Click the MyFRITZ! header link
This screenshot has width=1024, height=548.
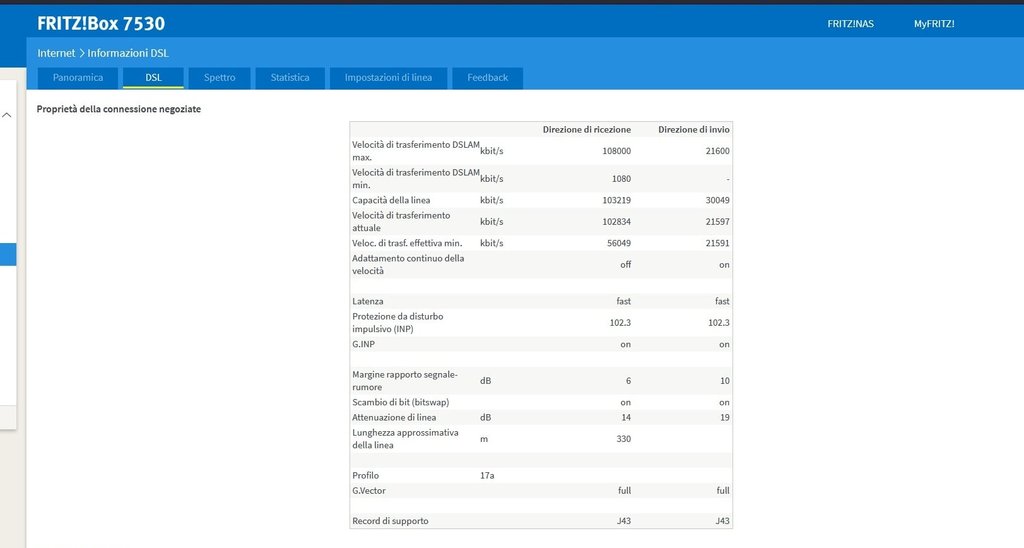coord(934,24)
